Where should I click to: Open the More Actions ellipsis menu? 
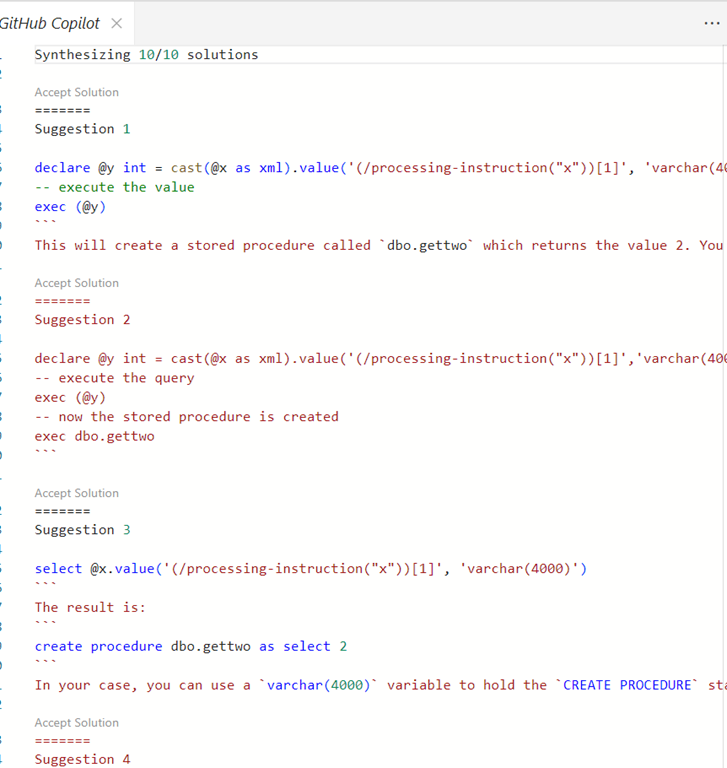[x=711, y=24]
